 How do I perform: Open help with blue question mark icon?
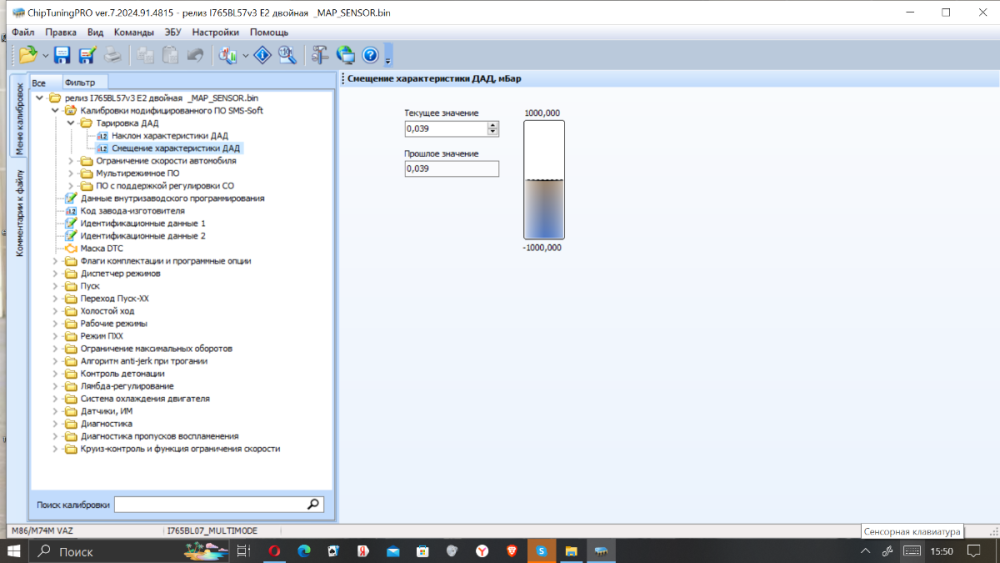370,55
